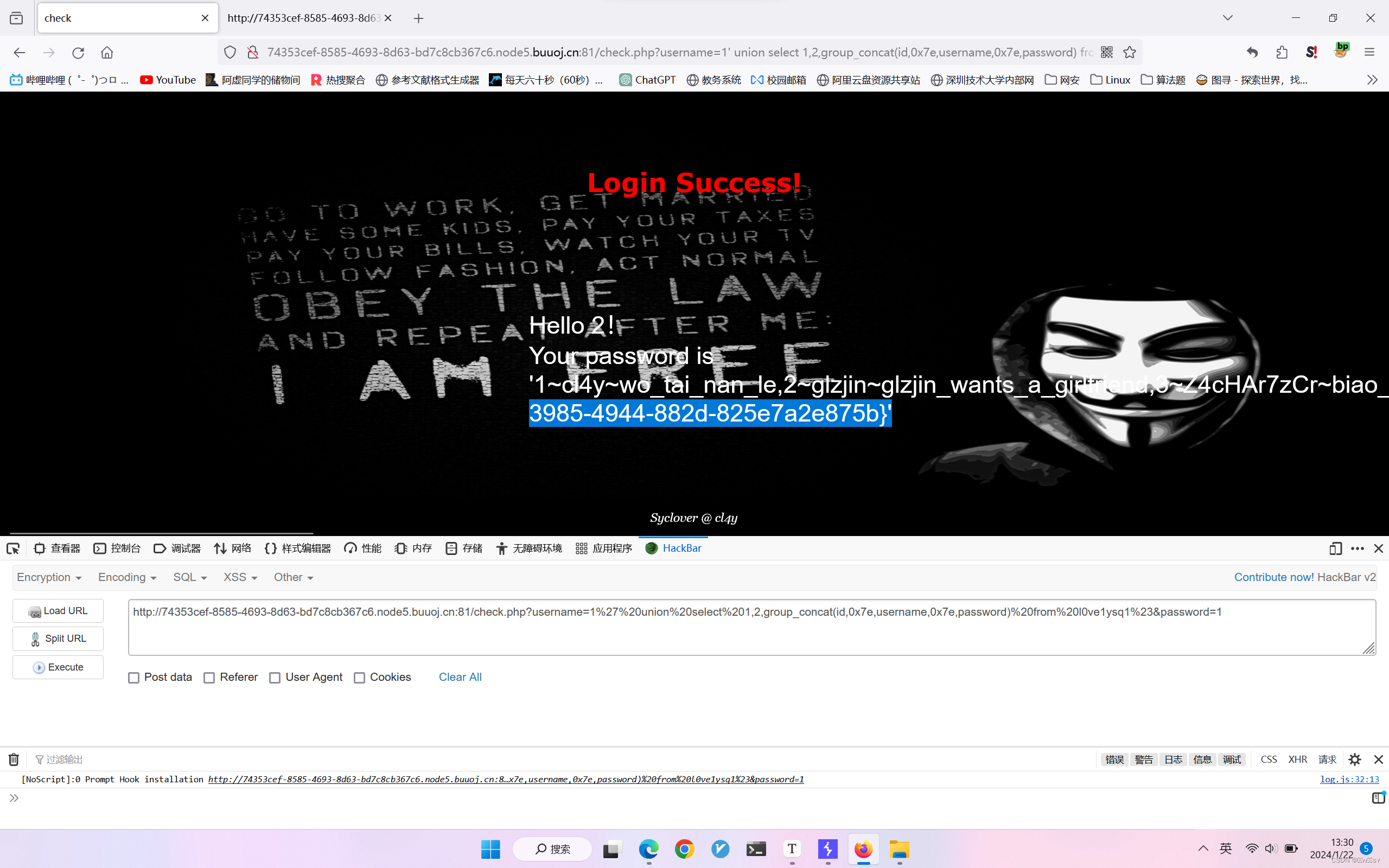Open File Explorer from the taskbar

(x=900, y=849)
